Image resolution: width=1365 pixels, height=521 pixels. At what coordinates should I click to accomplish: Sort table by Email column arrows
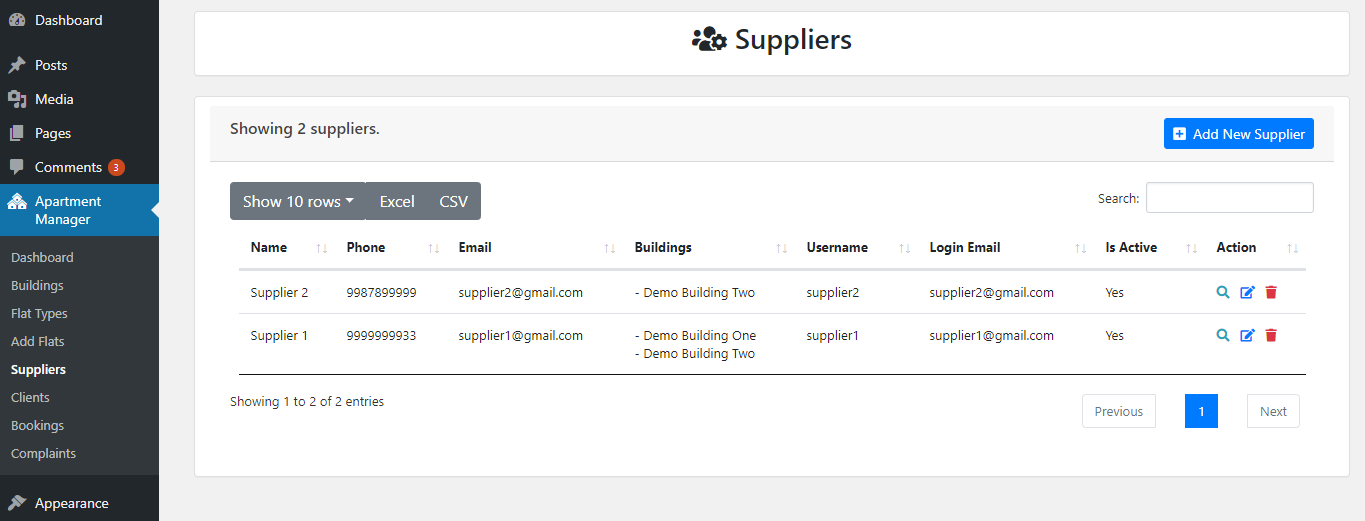[x=609, y=248]
